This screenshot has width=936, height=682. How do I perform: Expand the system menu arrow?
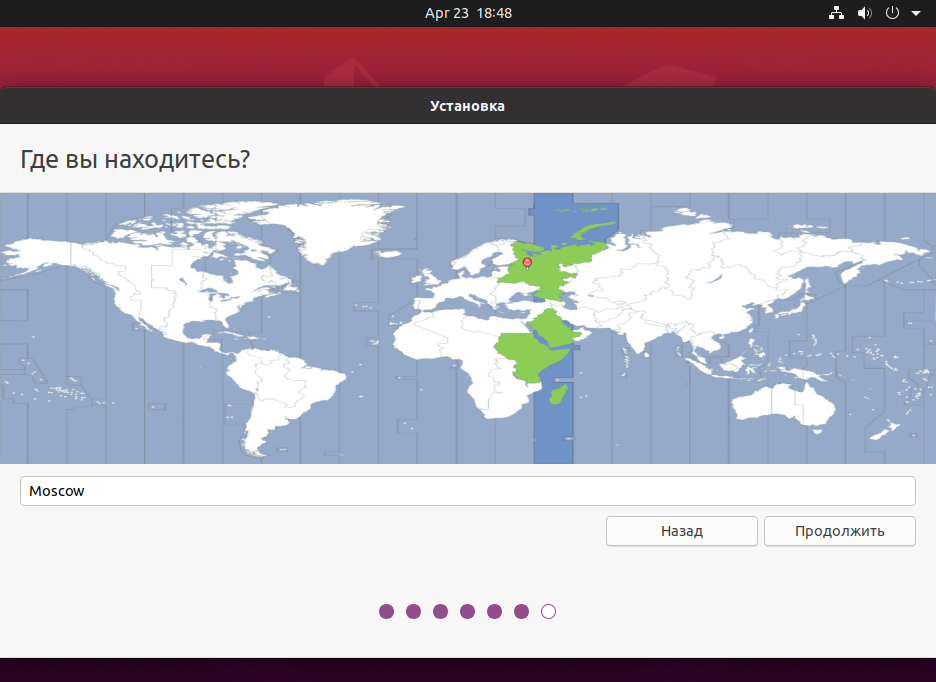[916, 13]
